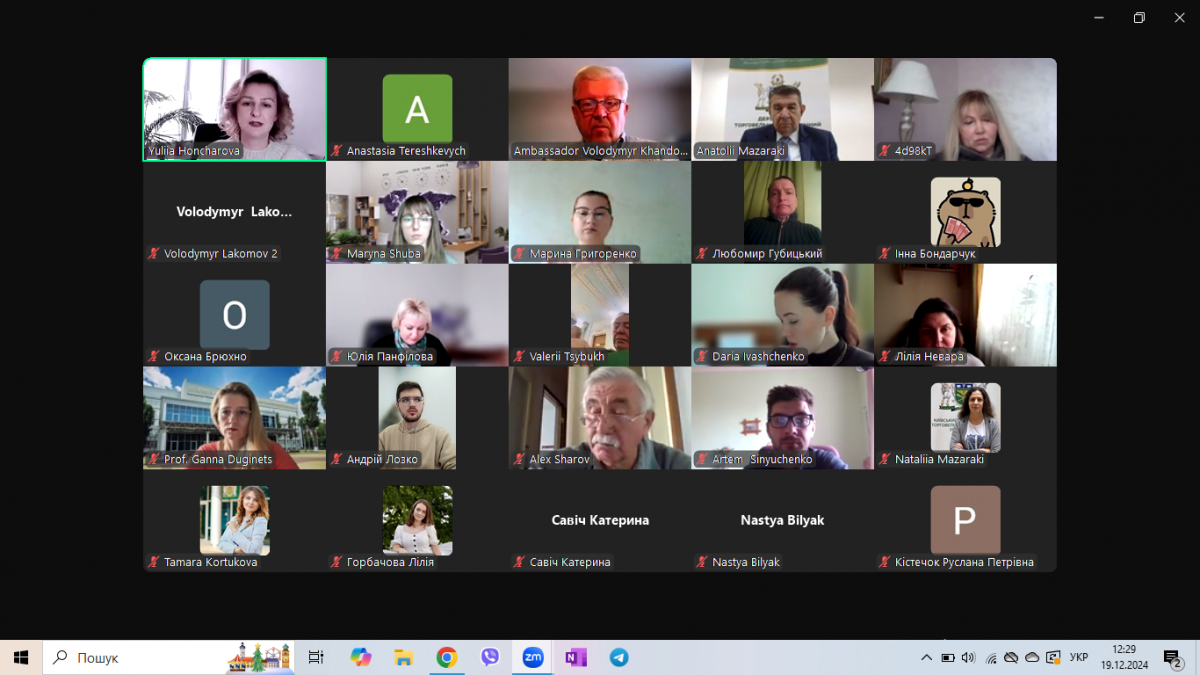Open Telegram from the taskbar
This screenshot has width=1200, height=675.
click(619, 657)
